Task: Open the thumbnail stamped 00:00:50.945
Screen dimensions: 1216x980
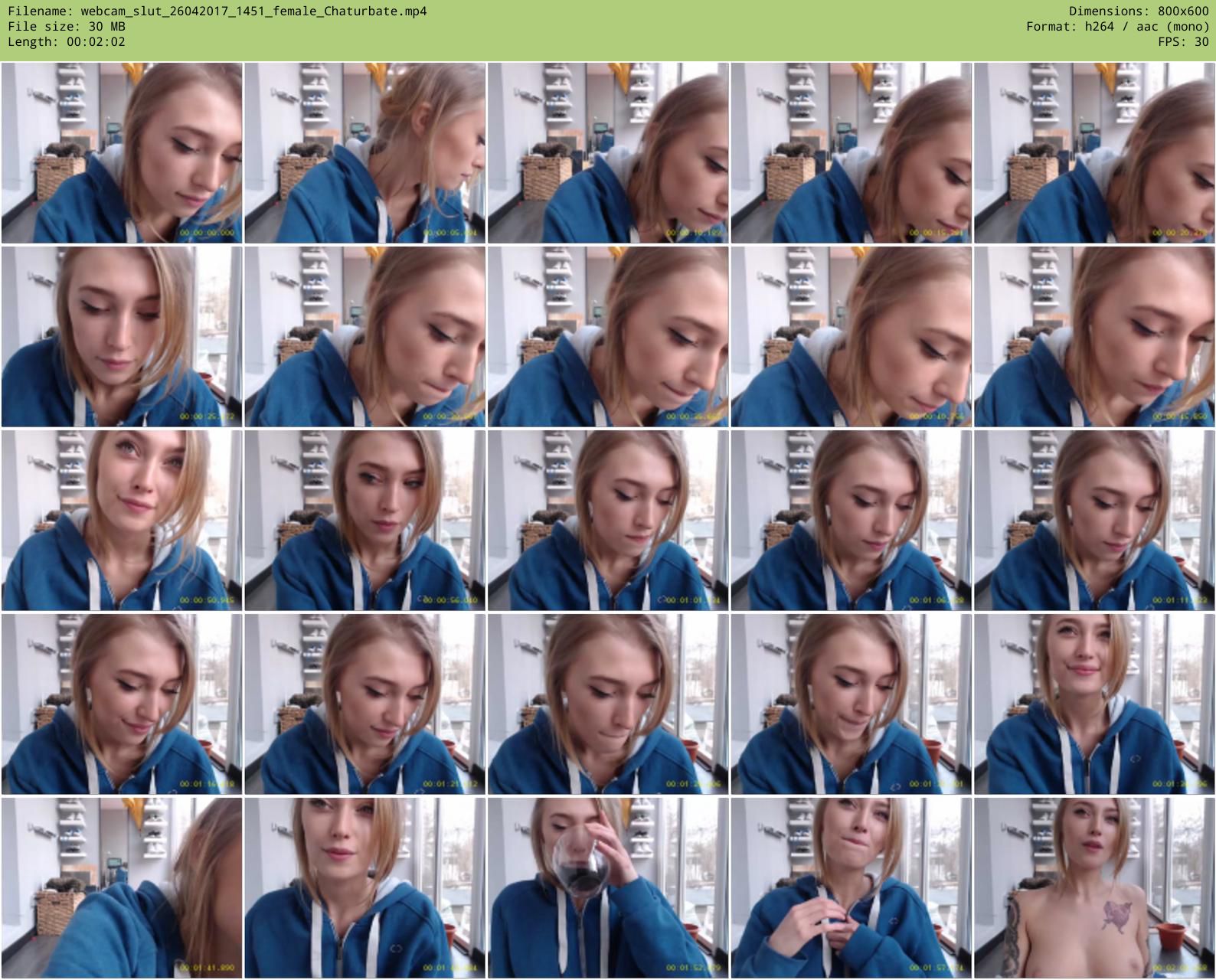Action: (x=122, y=521)
